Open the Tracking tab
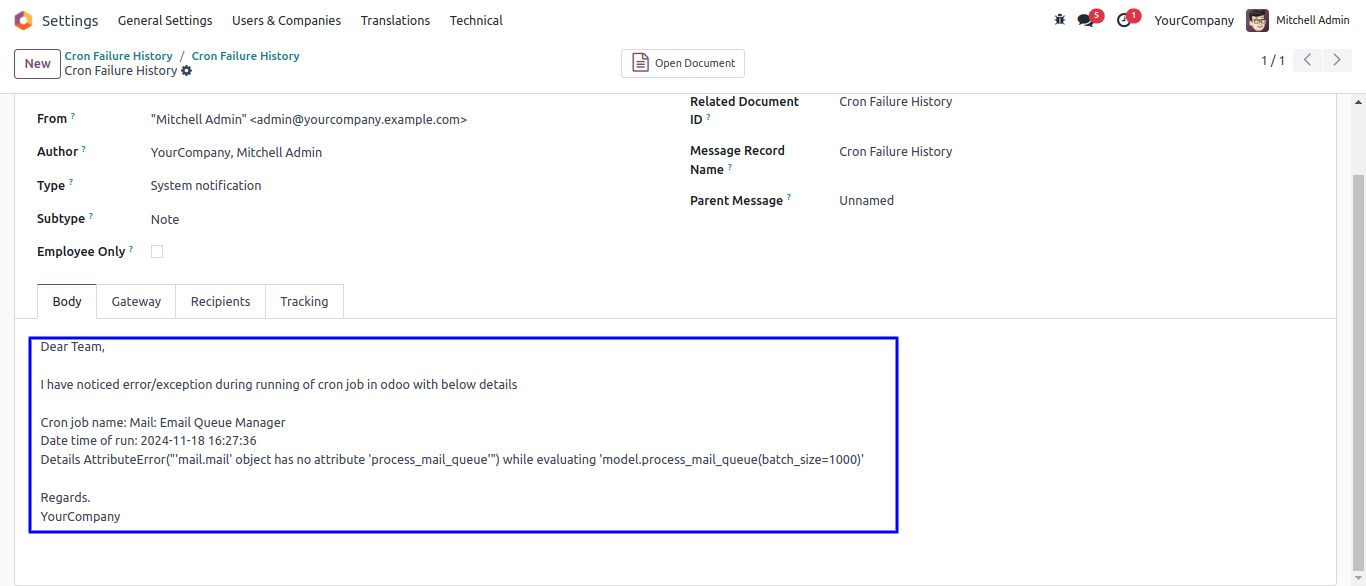1366x586 pixels. click(304, 302)
